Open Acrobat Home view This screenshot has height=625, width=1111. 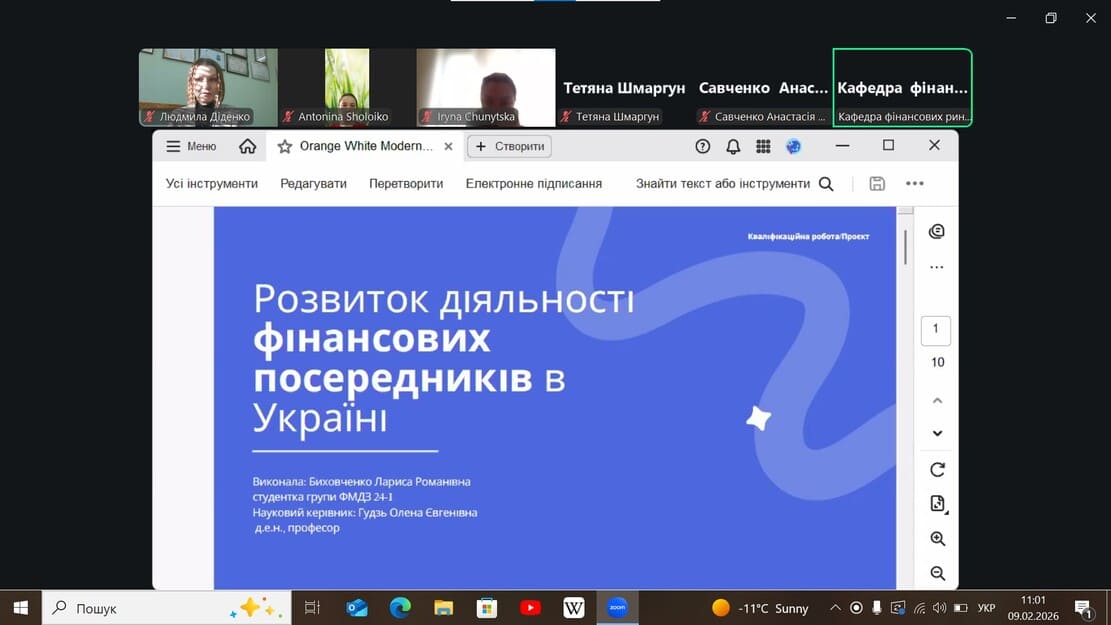click(x=248, y=146)
